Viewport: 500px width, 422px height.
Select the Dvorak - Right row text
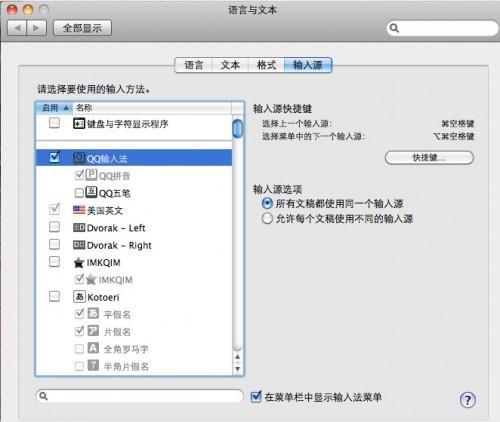pos(119,246)
